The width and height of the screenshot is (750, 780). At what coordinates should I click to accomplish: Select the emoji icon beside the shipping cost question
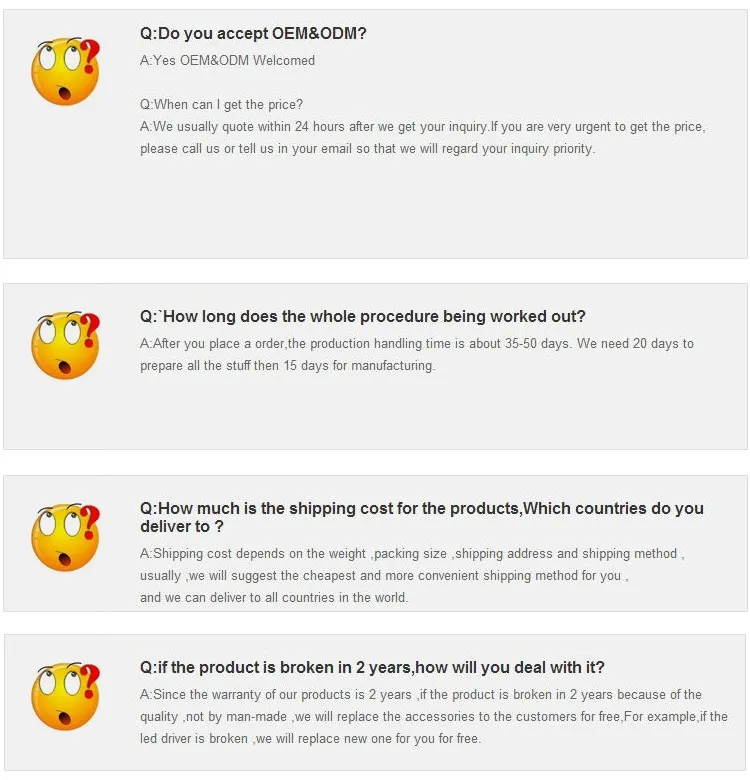tap(65, 537)
